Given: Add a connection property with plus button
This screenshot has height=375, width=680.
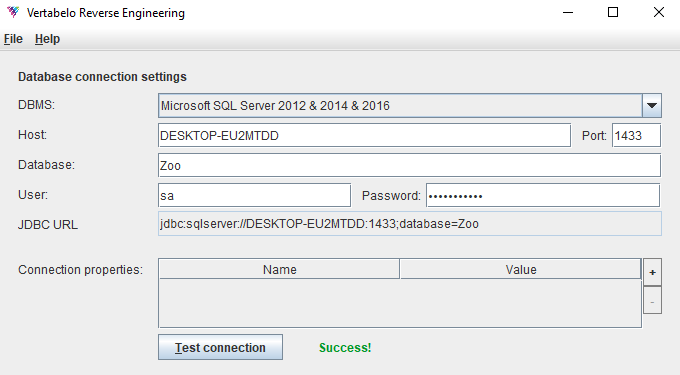Looking at the screenshot, I should (652, 272).
